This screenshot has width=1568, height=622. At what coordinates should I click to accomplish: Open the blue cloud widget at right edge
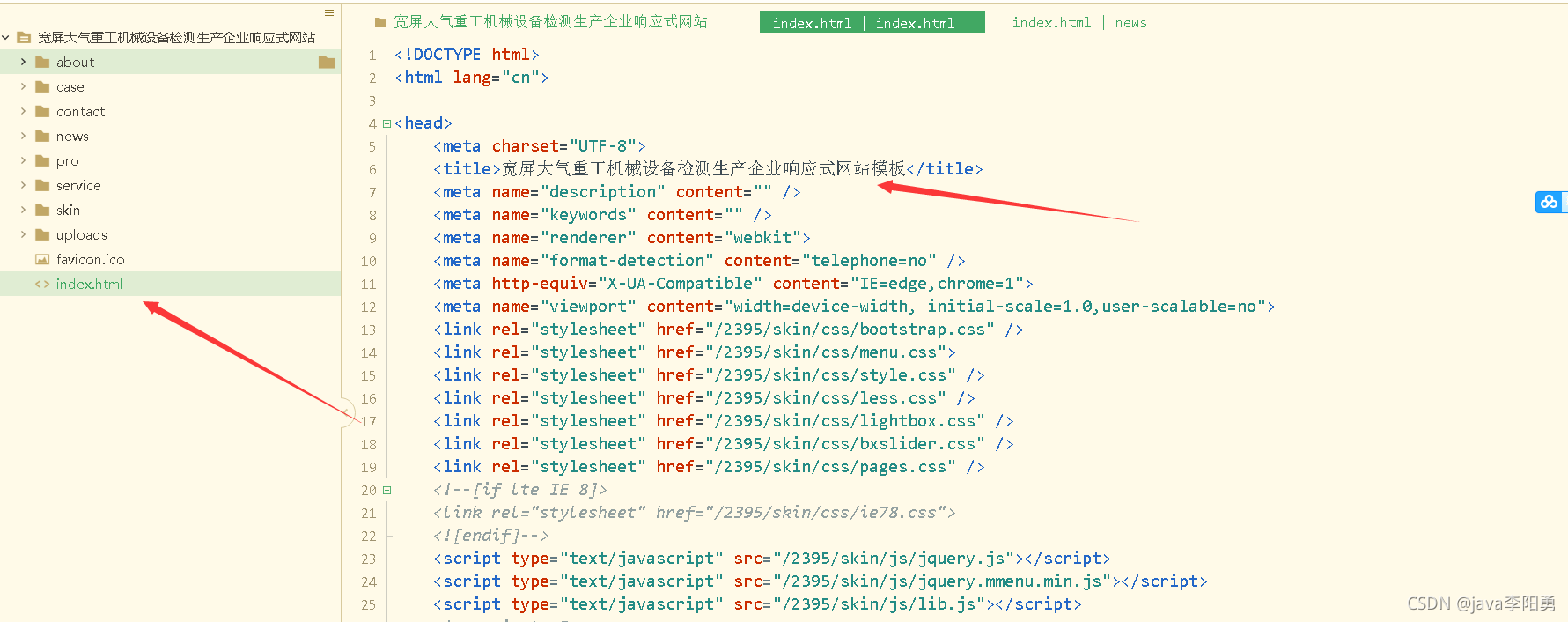coord(1550,202)
